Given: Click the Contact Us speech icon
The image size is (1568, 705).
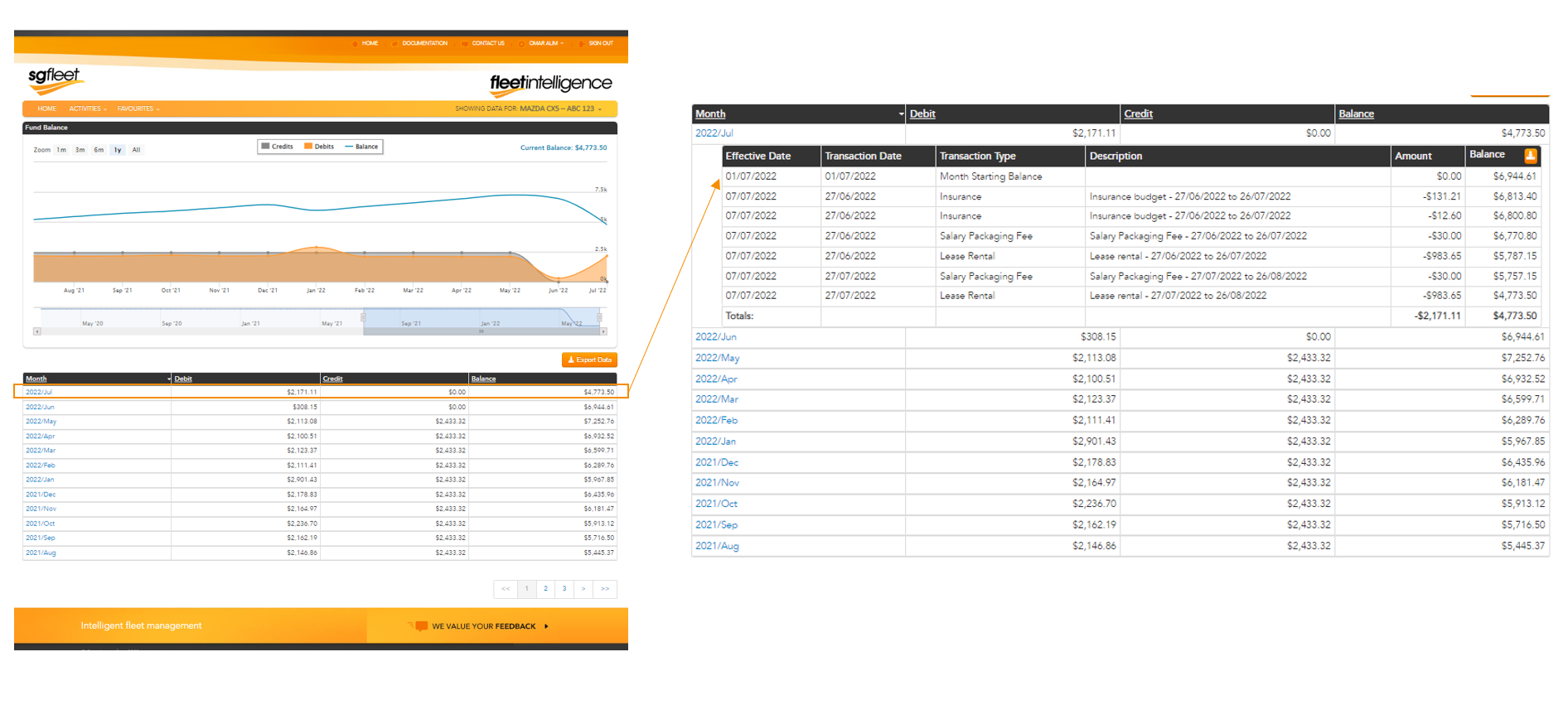Looking at the screenshot, I should [x=467, y=43].
